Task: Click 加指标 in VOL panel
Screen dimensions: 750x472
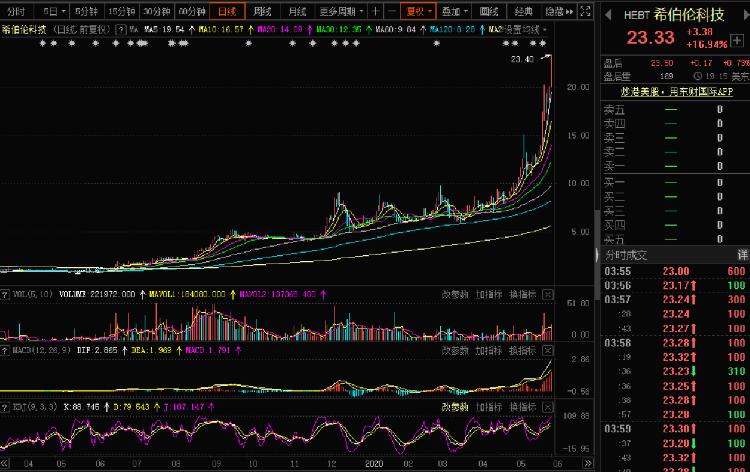Action: [489, 295]
